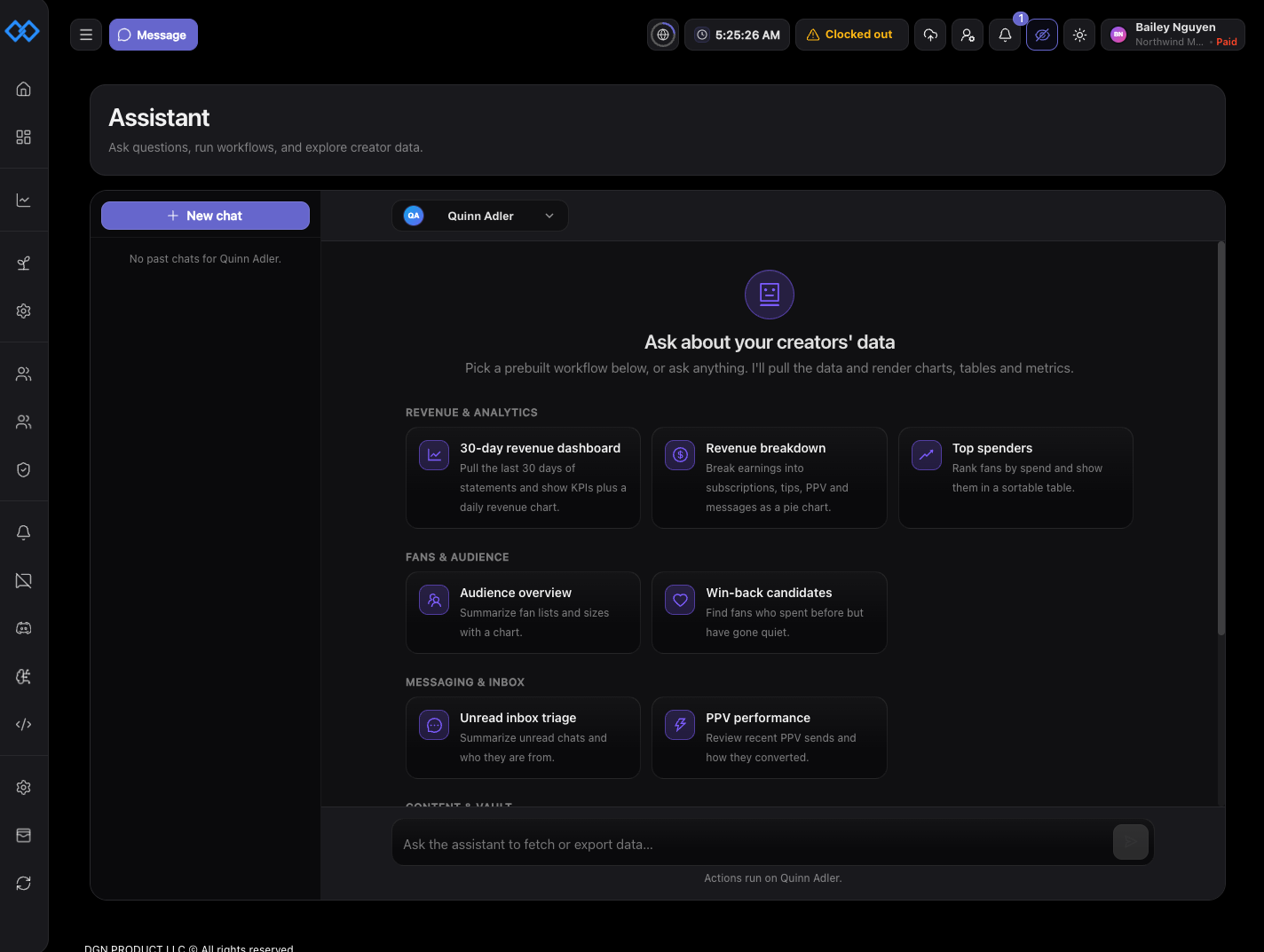
Task: Toggle the eye-off privacy mode button
Action: [1042, 35]
